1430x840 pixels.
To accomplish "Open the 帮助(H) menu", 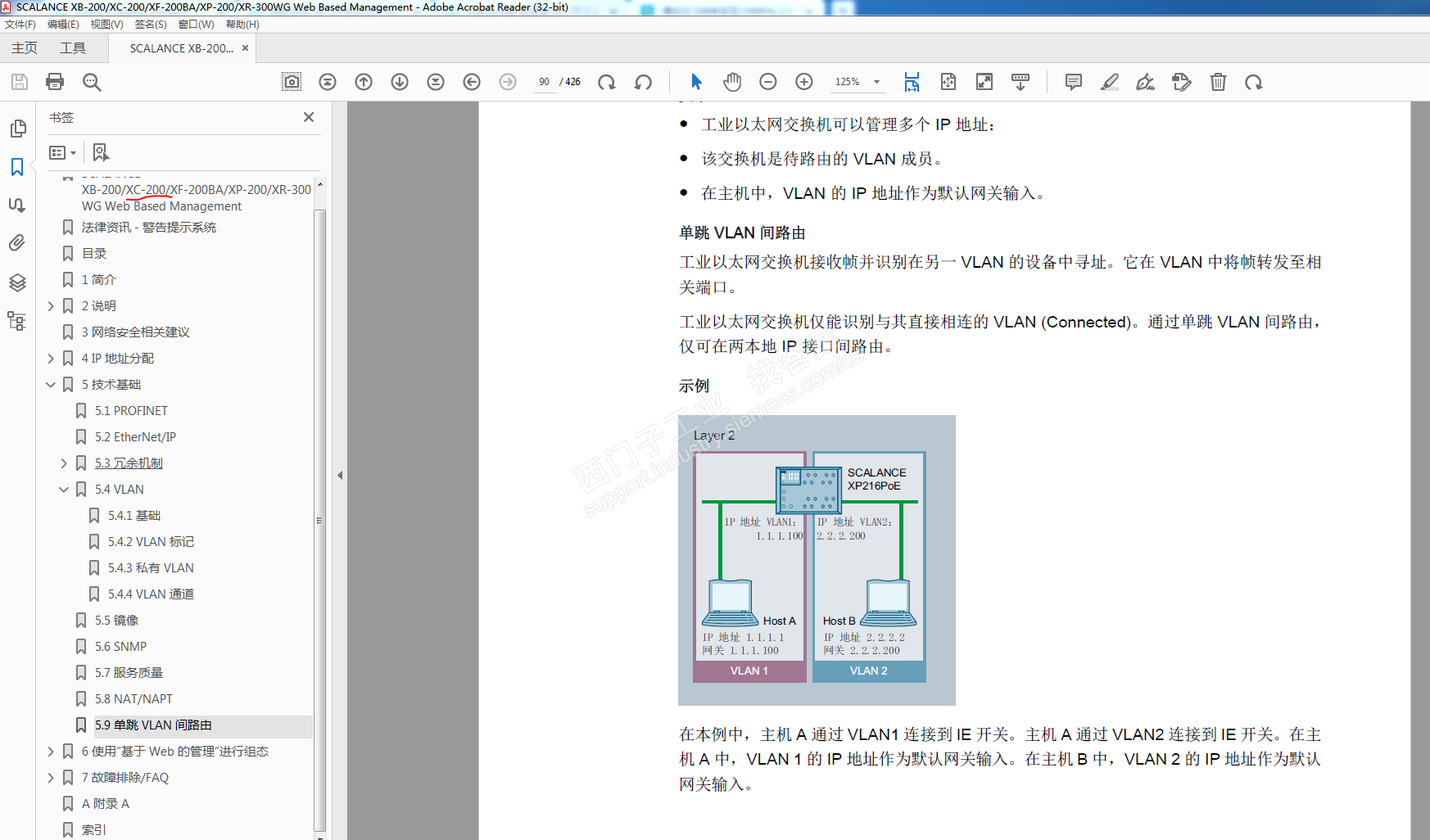I will 242,25.
